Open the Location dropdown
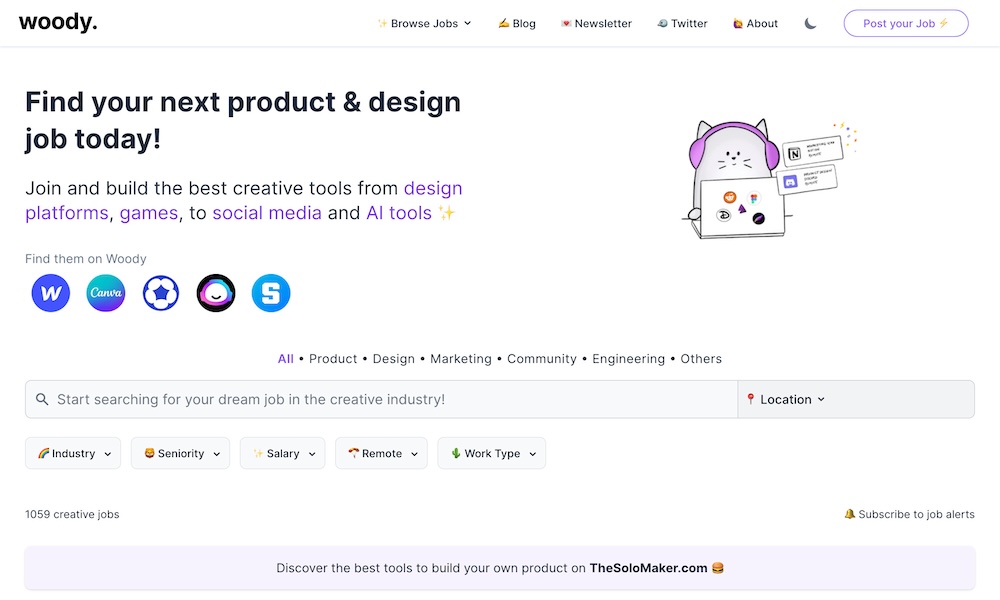Screen dimensions: 1000x600 point(786,399)
